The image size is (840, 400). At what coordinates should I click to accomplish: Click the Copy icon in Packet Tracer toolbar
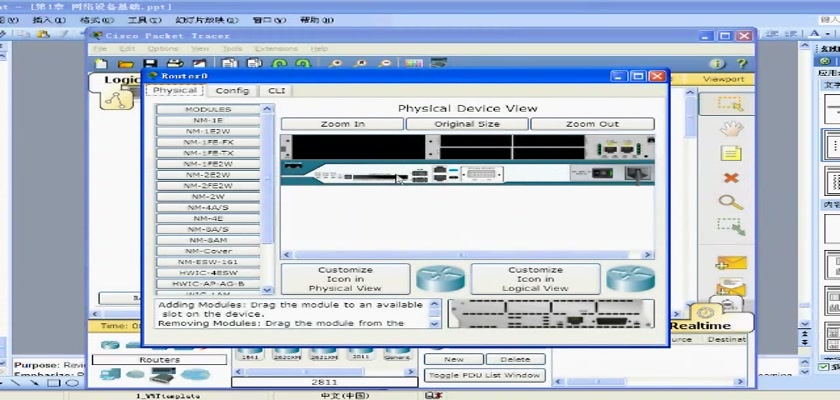(x=230, y=64)
